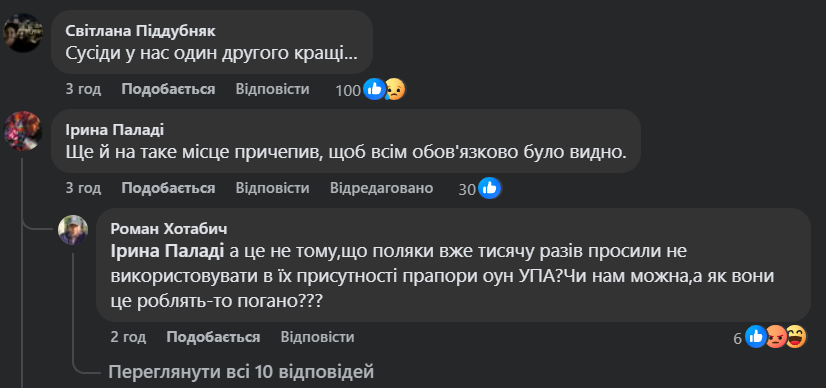Click the angry reaction icon on Роман's reply
826x388 pixels.
click(775, 337)
